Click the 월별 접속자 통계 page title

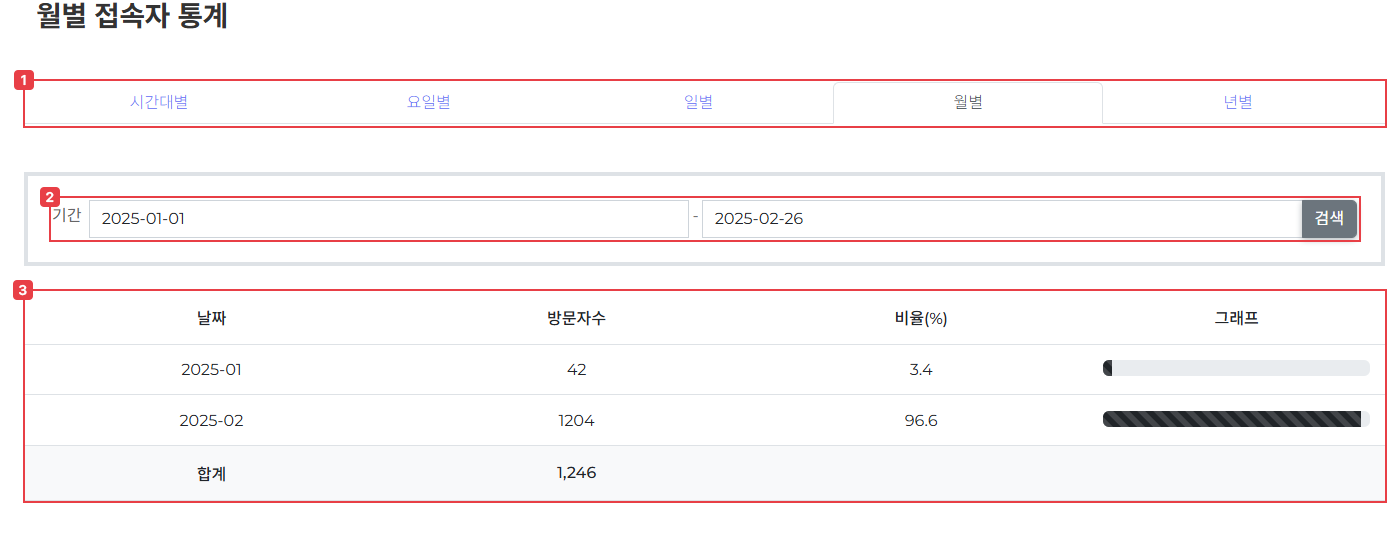(133, 17)
